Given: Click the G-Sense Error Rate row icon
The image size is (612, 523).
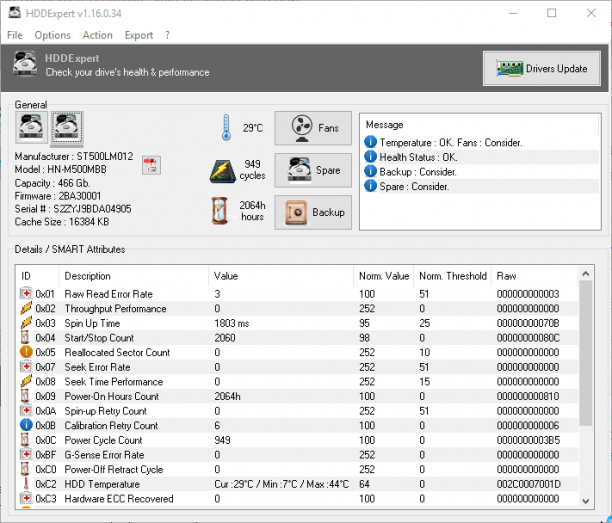Looking at the screenshot, I should (x=26, y=454).
